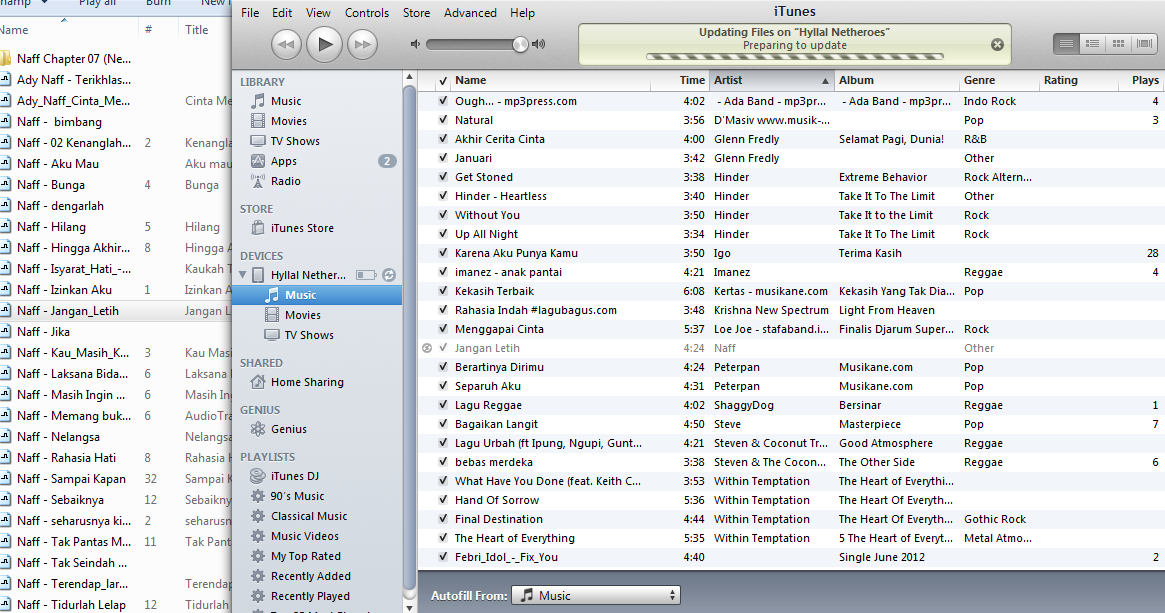Click the low-volume speaker icon

pos(415,45)
